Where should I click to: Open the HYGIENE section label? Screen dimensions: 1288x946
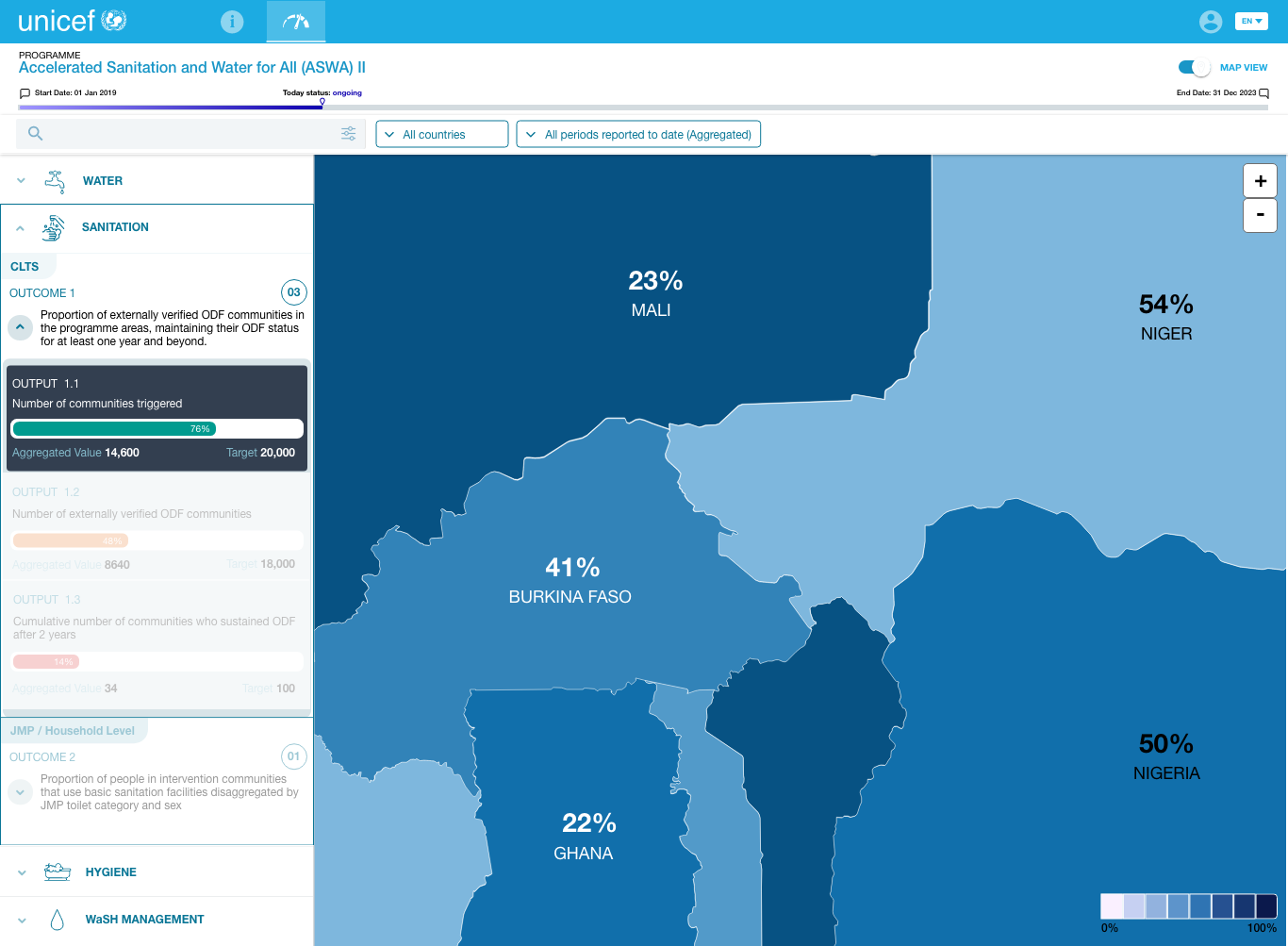coord(111,872)
